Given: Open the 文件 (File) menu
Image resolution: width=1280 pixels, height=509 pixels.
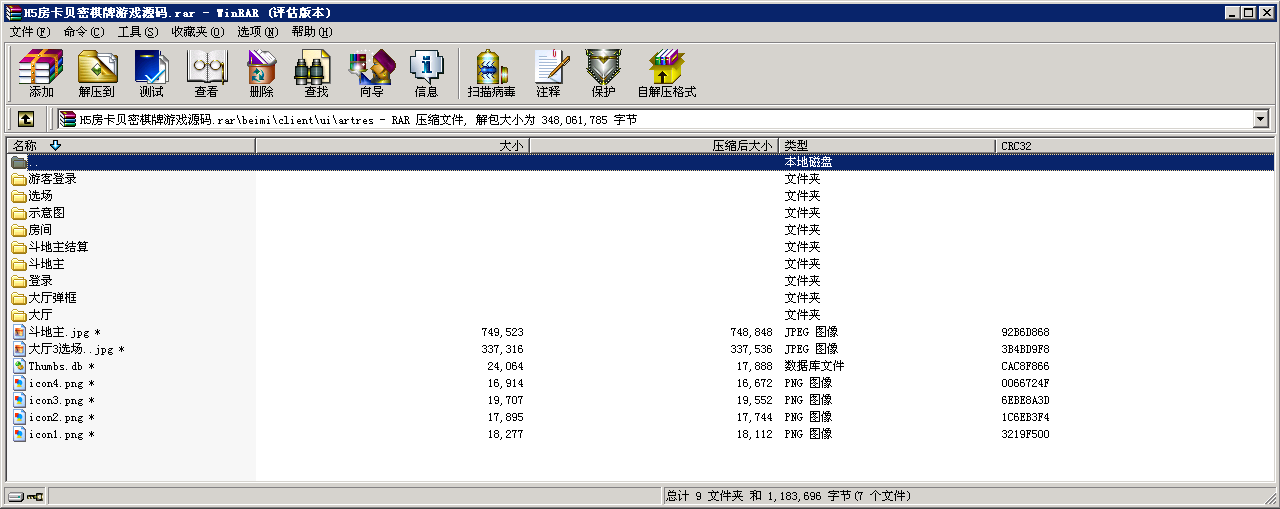Looking at the screenshot, I should pyautogui.click(x=29, y=32).
